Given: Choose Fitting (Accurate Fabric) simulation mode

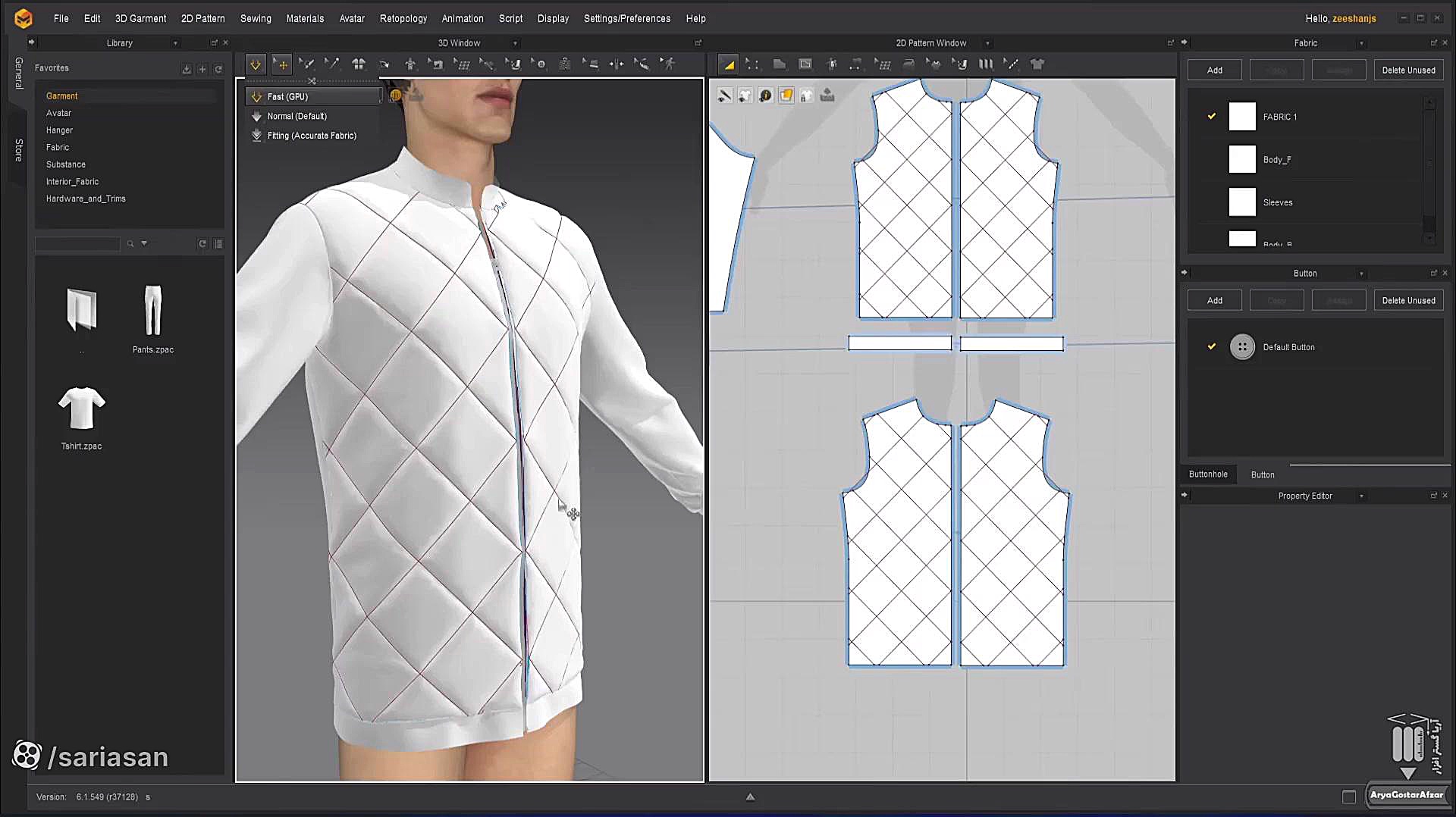Looking at the screenshot, I should tap(312, 136).
